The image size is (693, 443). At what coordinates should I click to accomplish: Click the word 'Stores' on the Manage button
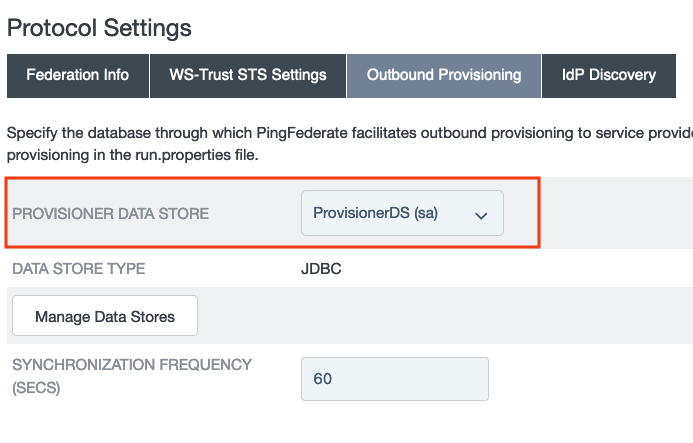pyautogui.click(x=152, y=317)
